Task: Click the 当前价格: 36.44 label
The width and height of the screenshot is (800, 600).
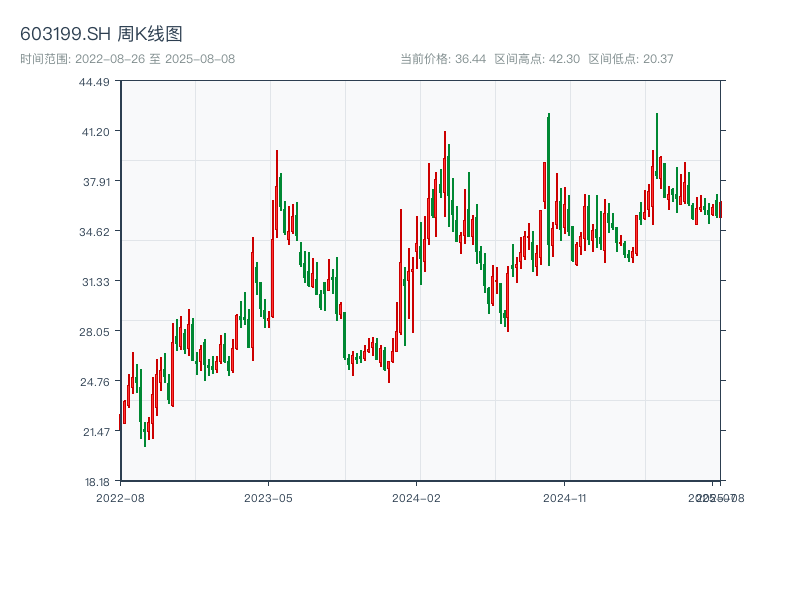Action: coord(443,59)
